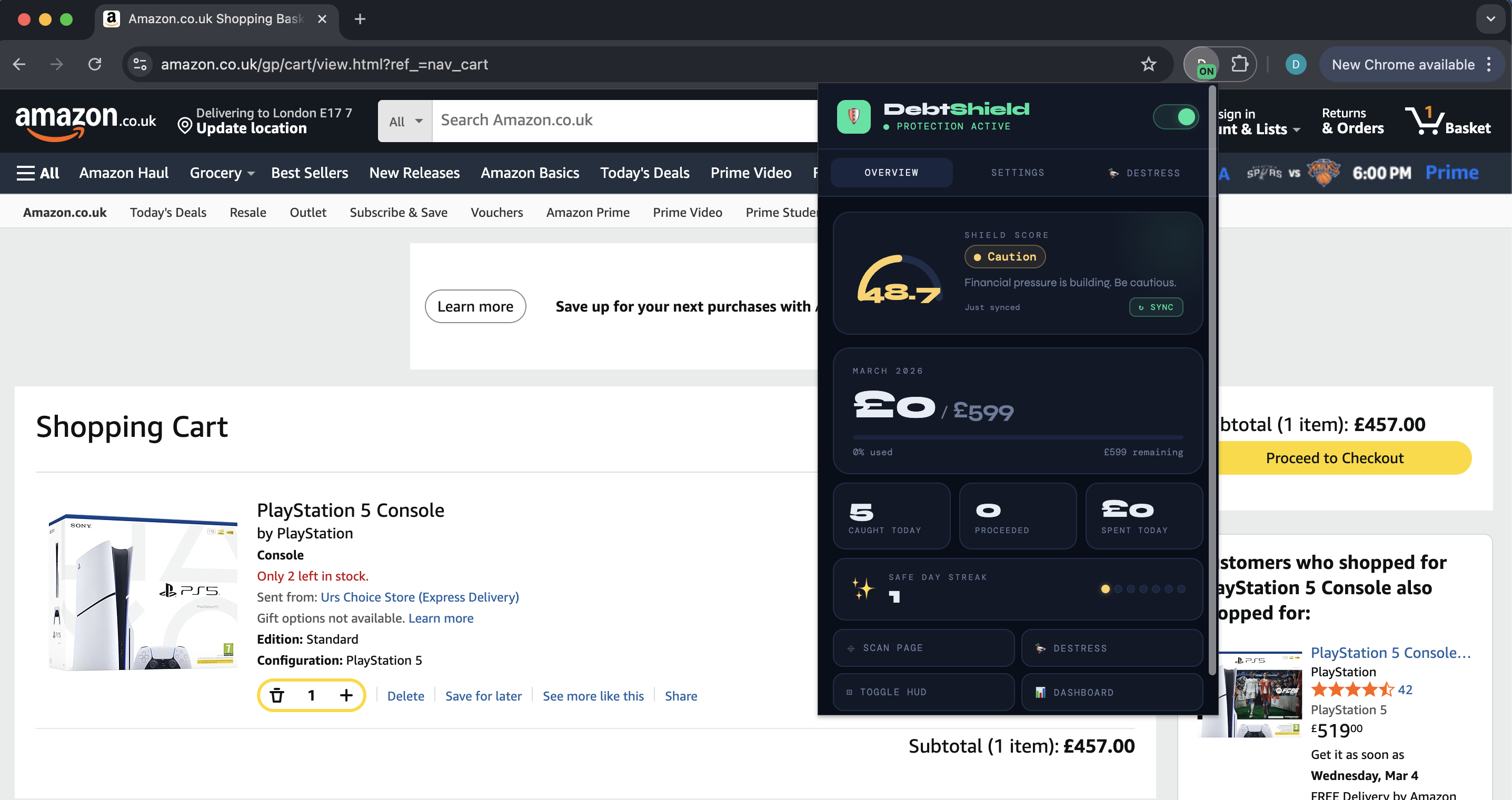1512x800 pixels.
Task: Click the DebtShield shield logo
Action: [x=853, y=116]
